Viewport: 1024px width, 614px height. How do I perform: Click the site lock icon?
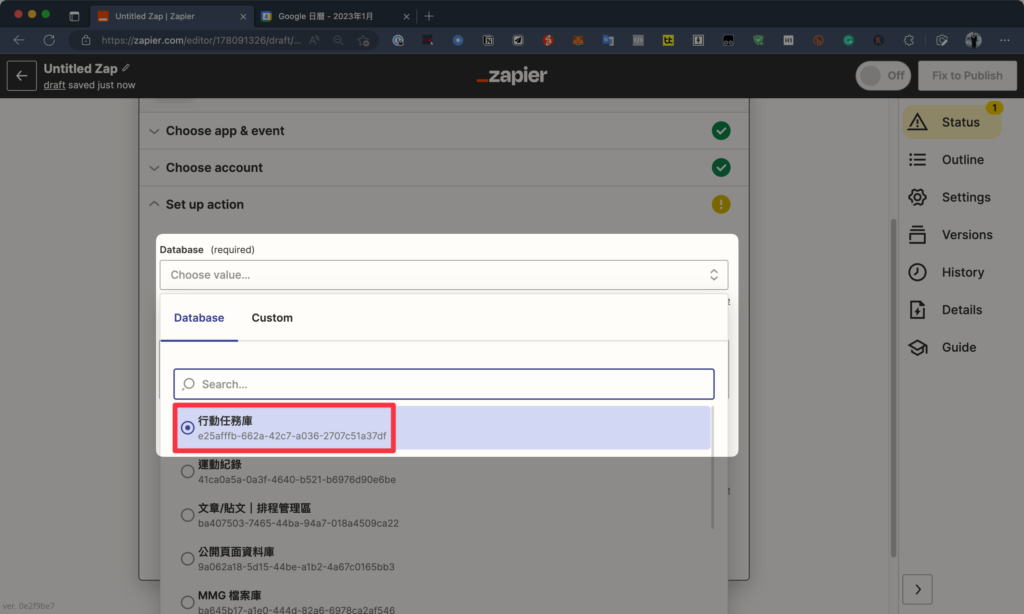86,40
